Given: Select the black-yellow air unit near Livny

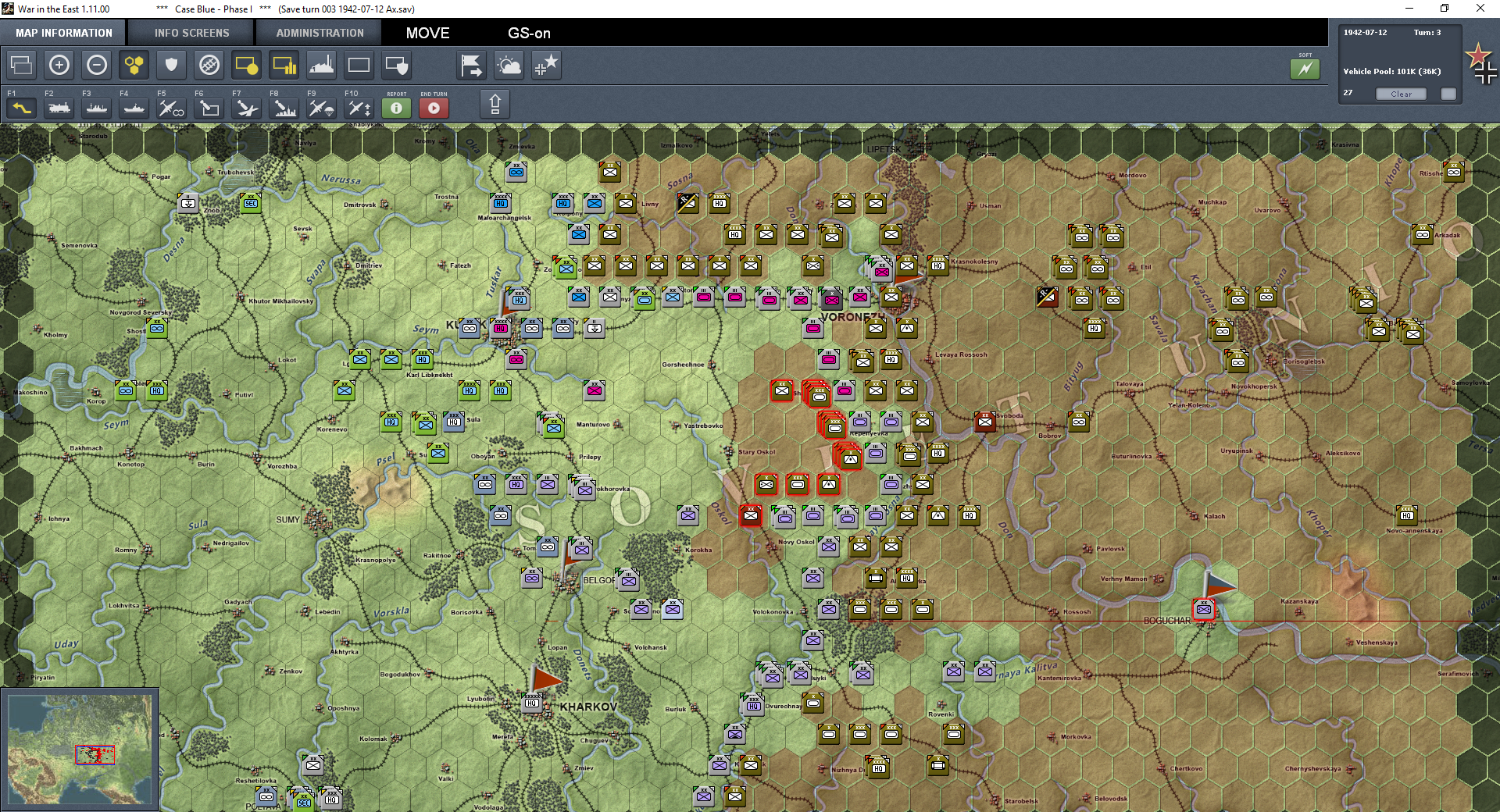Looking at the screenshot, I should click(x=687, y=203).
